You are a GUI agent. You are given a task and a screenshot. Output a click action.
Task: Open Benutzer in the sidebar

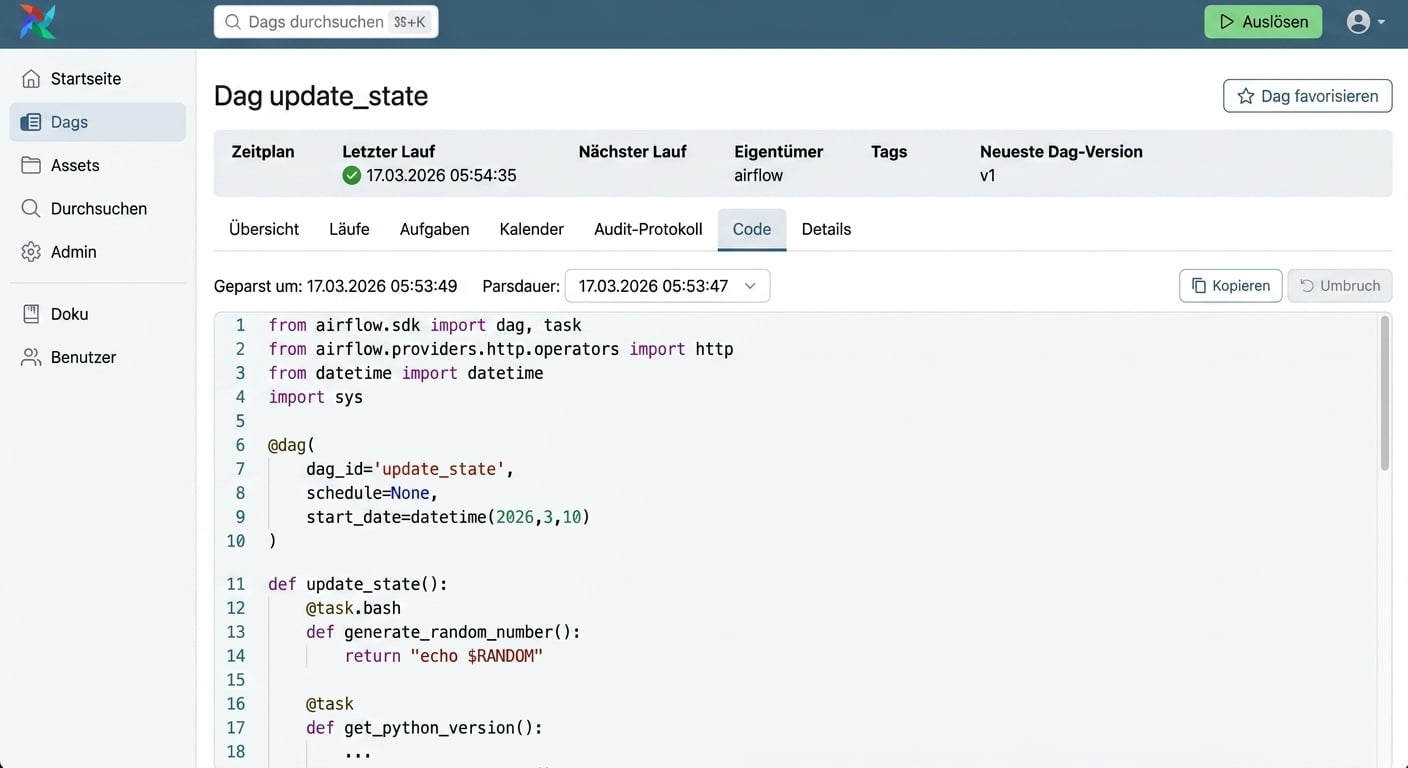point(98,357)
